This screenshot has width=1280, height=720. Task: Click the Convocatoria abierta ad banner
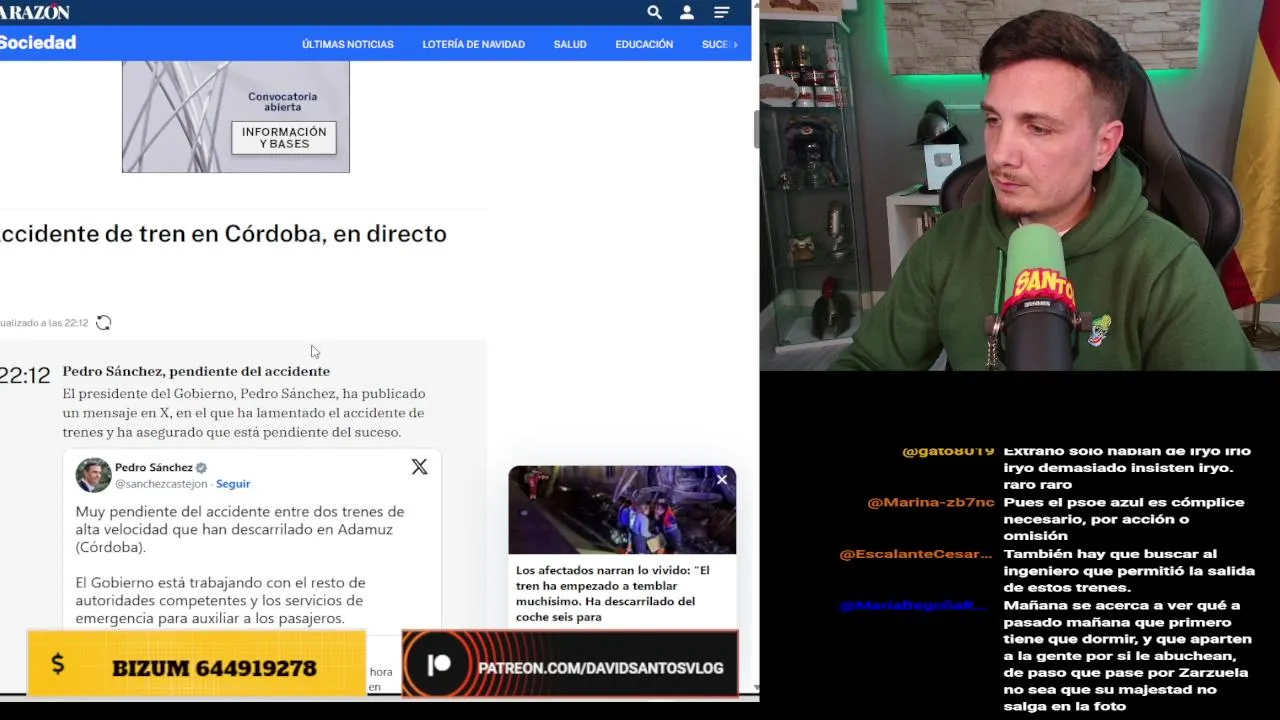click(x=236, y=116)
